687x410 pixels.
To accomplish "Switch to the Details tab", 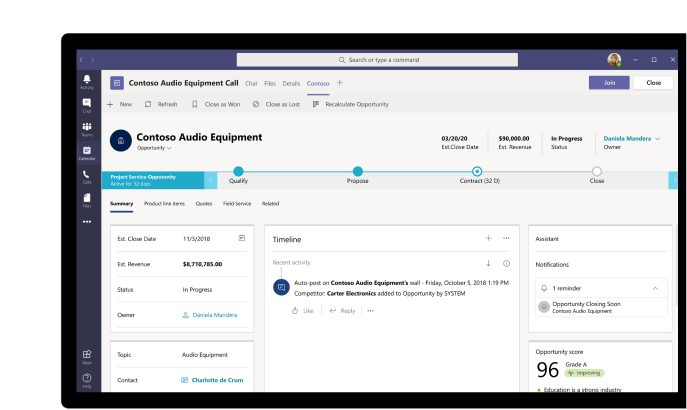I will click(291, 83).
